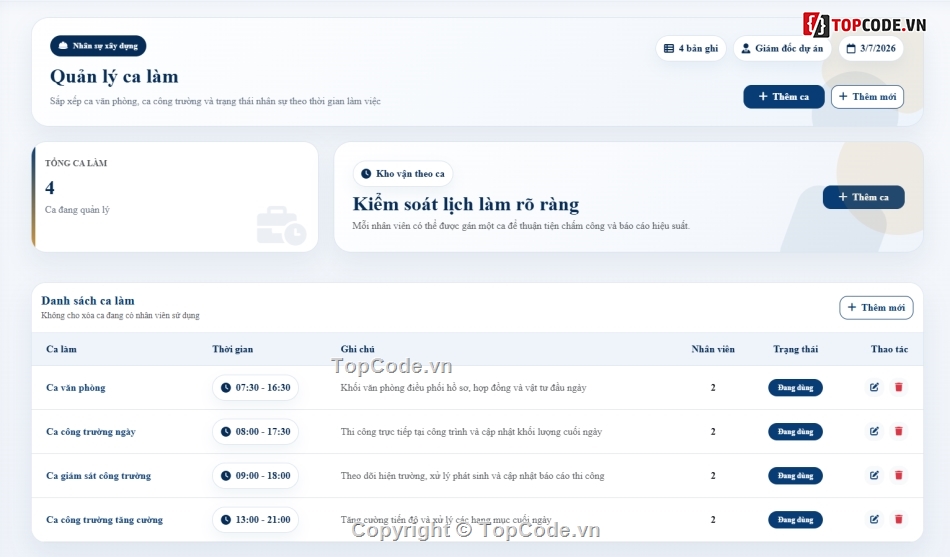Delete the Ca công trường tăng cường shift

(x=899, y=519)
